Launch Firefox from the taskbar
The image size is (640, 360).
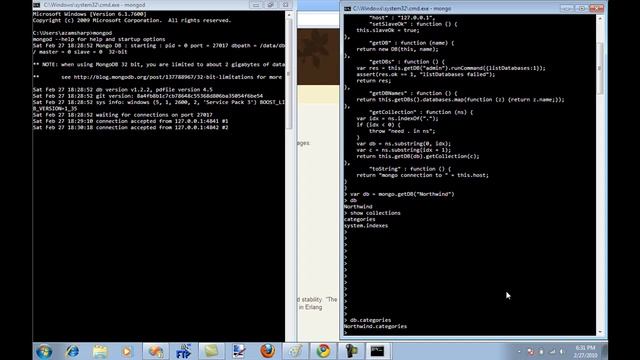(267, 351)
